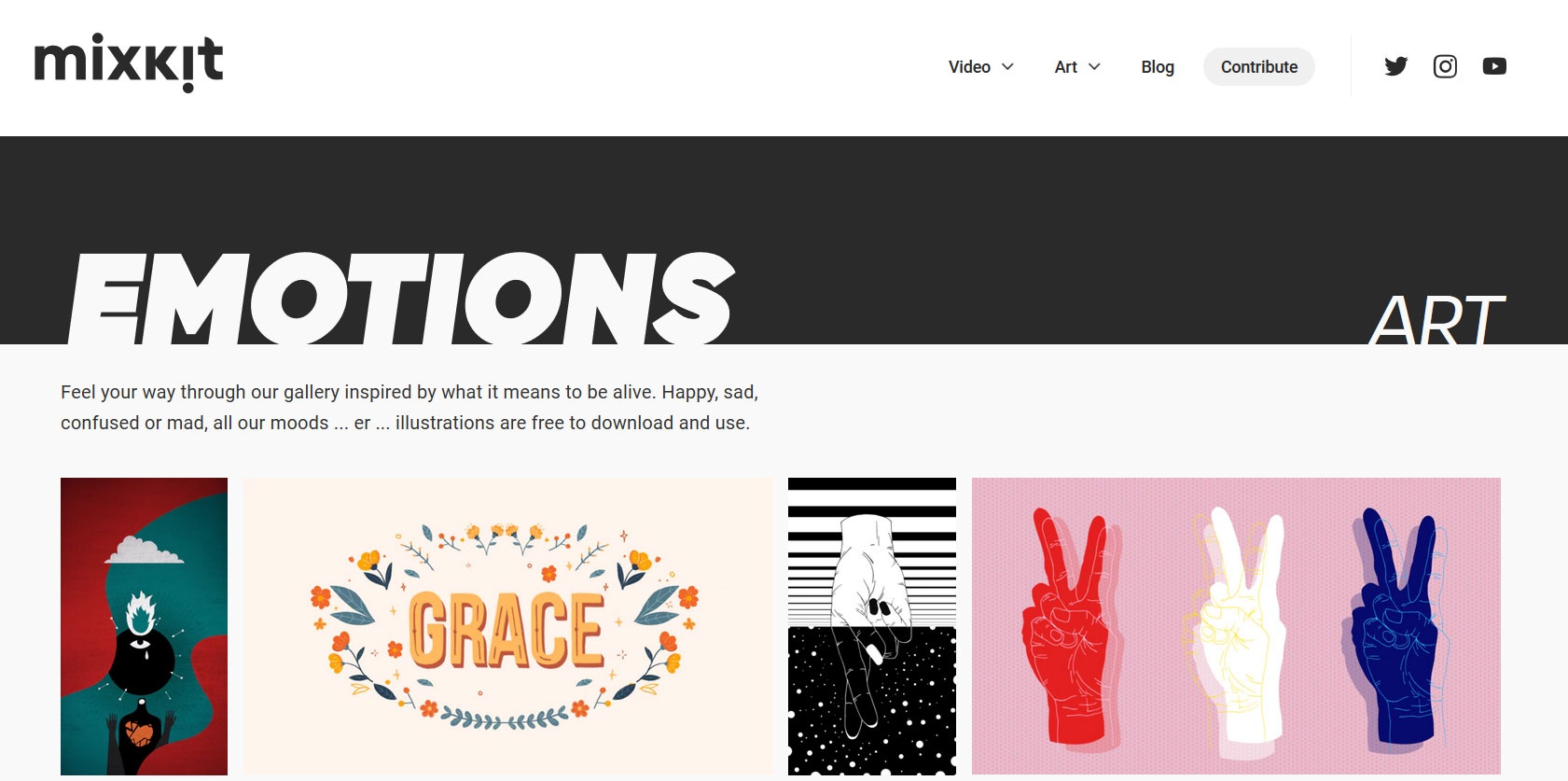
Task: Click the EMOTIONS heading
Action: [x=402, y=299]
